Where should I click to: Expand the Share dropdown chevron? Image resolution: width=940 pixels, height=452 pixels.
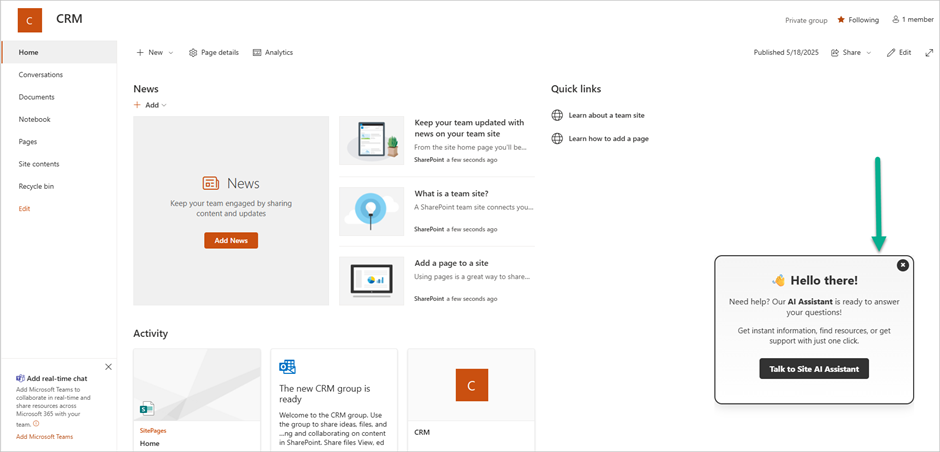click(x=868, y=53)
